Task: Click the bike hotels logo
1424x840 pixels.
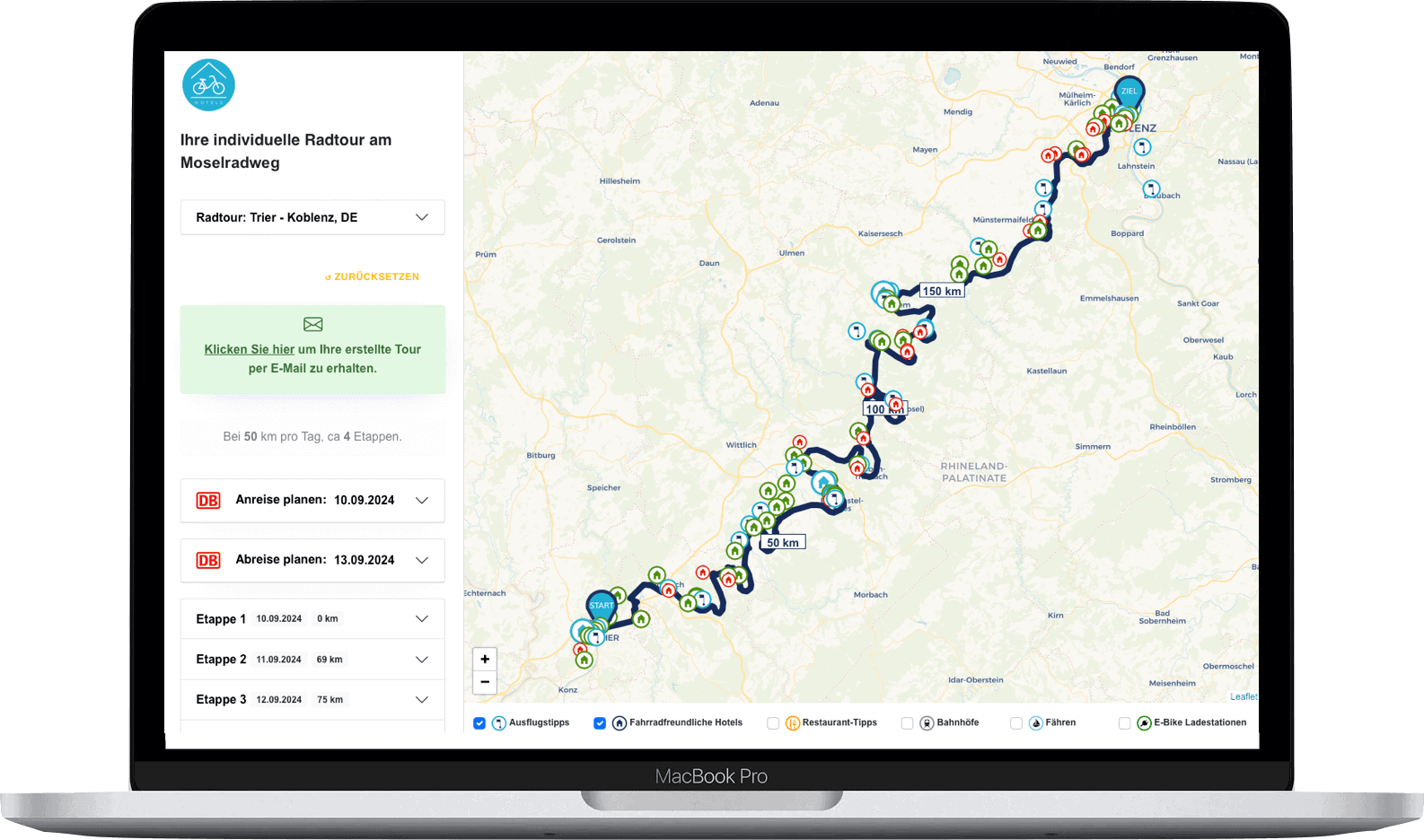Action: [208, 85]
